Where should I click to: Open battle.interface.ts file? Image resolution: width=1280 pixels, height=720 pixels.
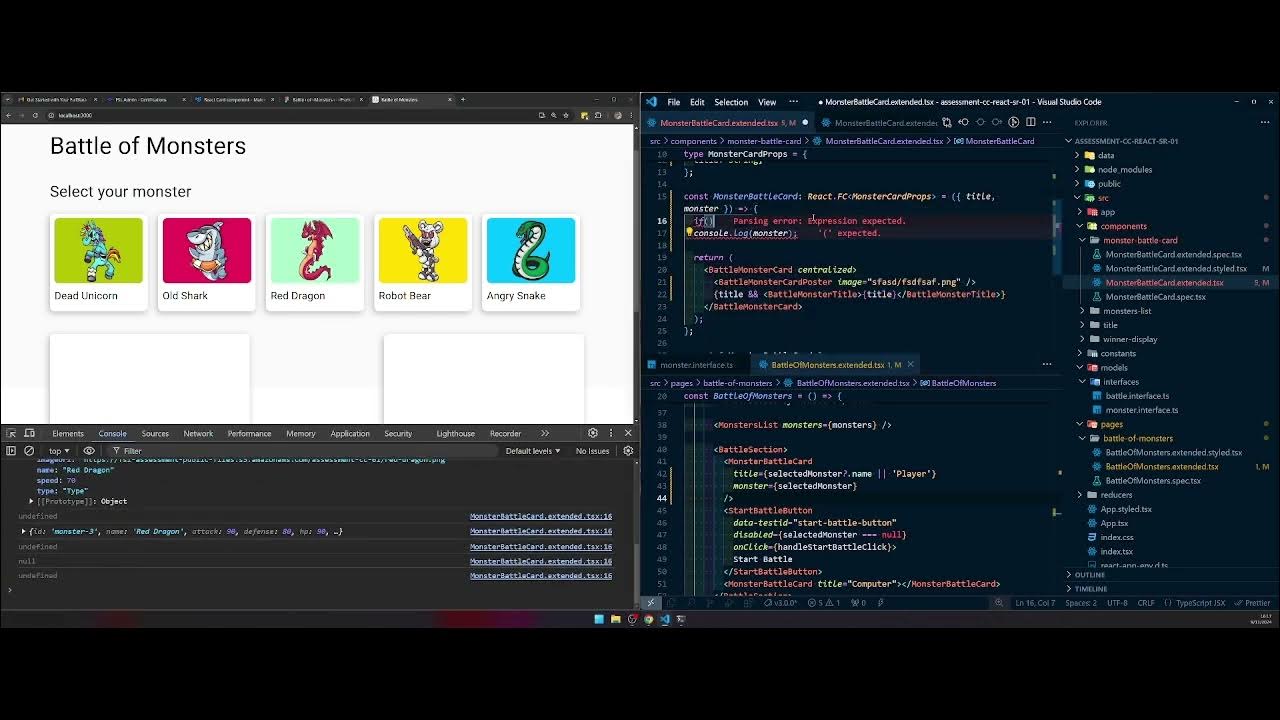[1137, 395]
